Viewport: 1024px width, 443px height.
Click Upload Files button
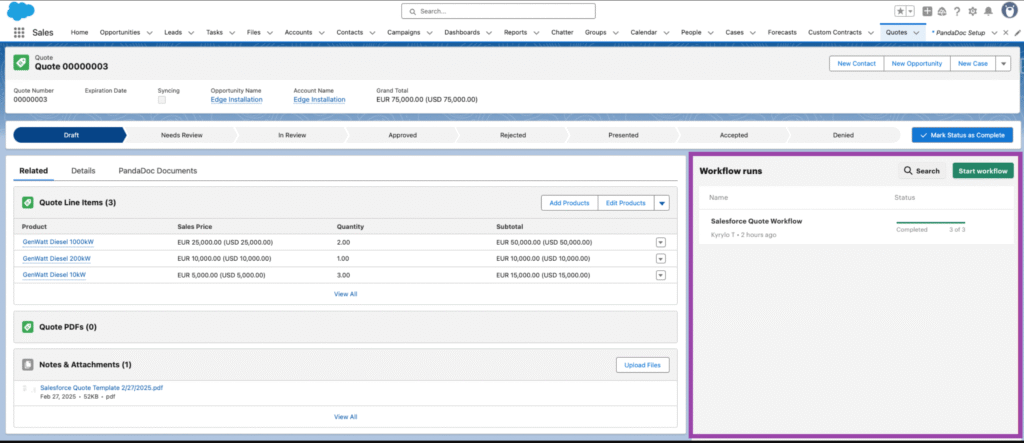point(643,365)
